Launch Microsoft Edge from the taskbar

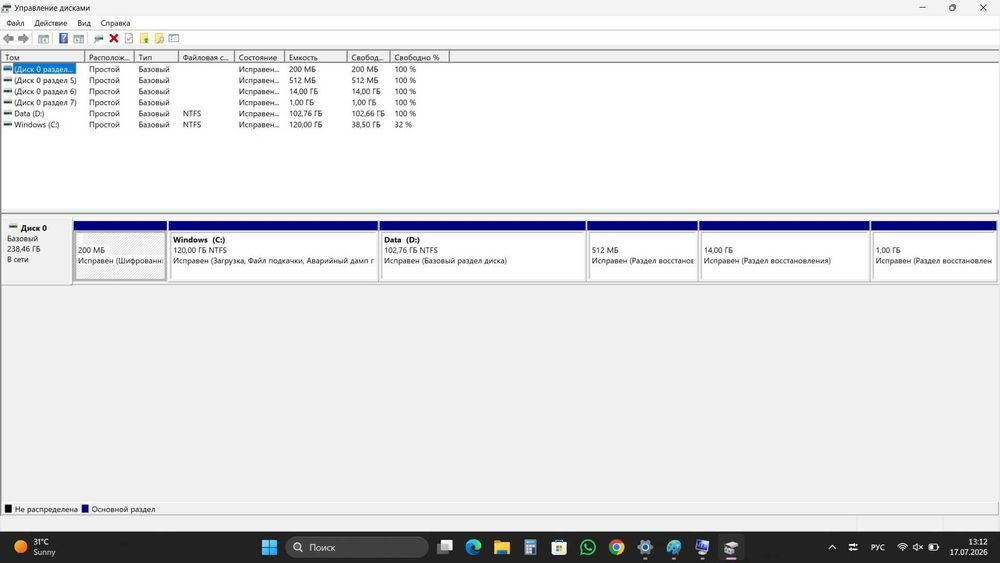click(x=473, y=547)
